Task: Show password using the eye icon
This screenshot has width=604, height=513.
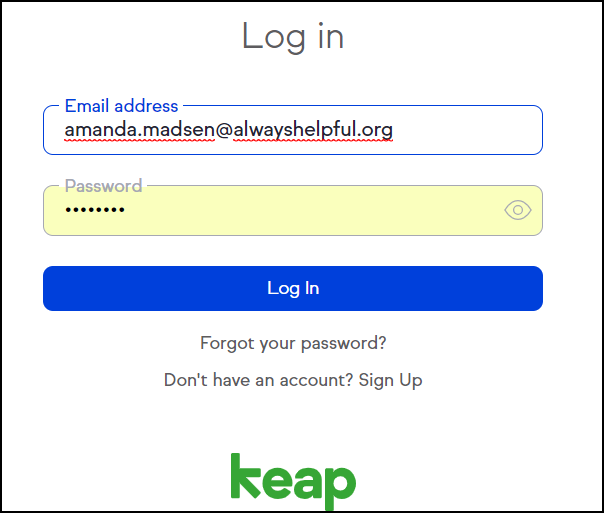Action: click(x=518, y=210)
